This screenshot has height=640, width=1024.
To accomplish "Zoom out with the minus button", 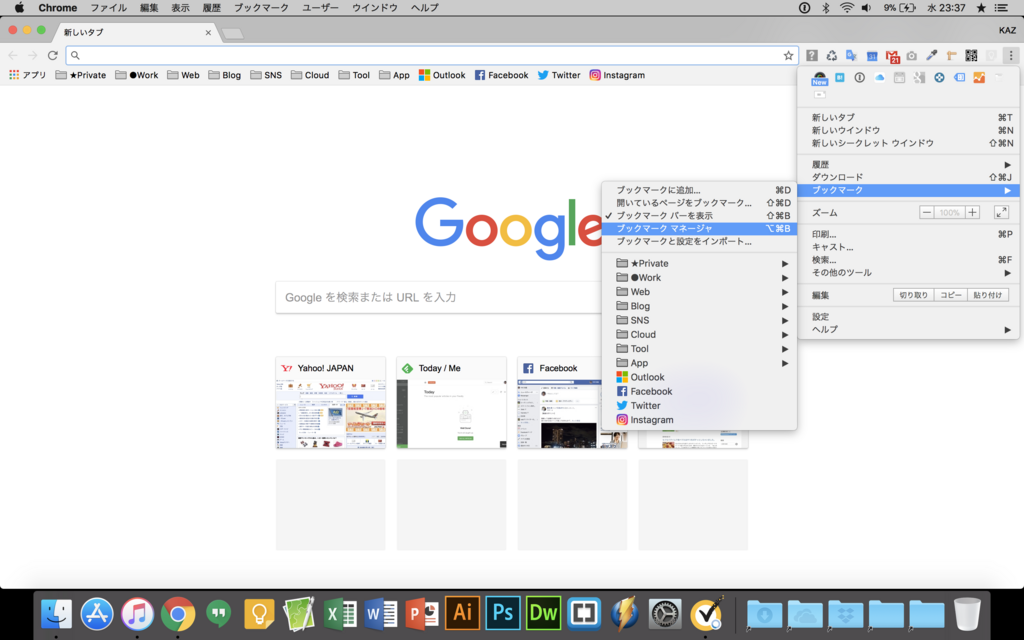I will point(927,212).
